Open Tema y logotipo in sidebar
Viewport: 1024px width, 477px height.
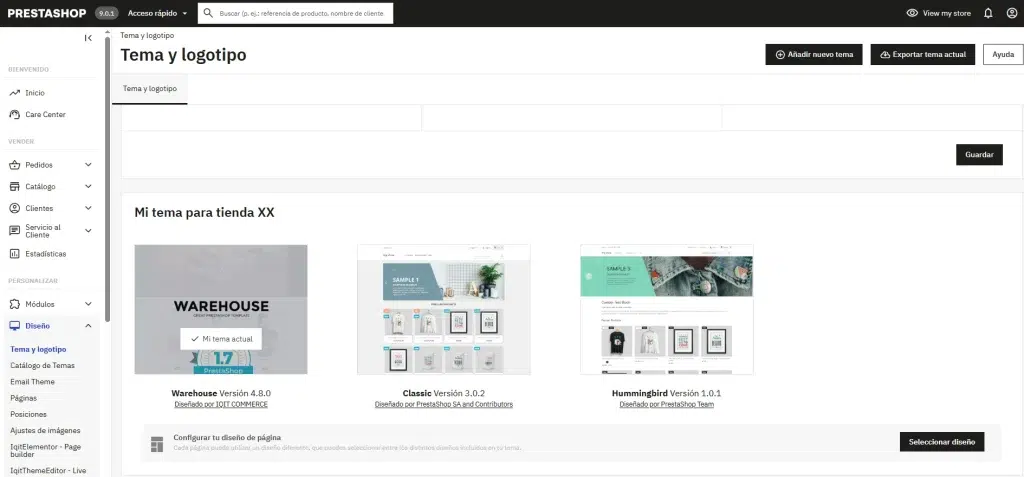tap(38, 349)
